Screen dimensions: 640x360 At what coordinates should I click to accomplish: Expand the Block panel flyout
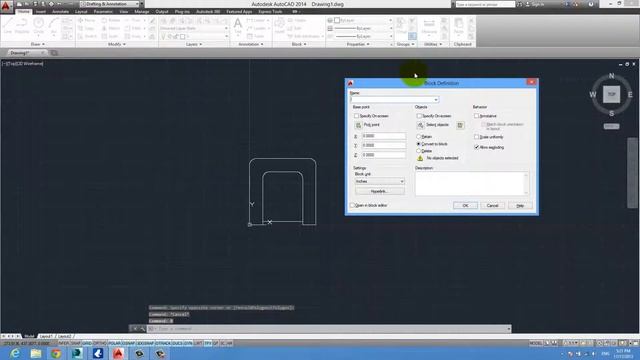pyautogui.click(x=299, y=44)
